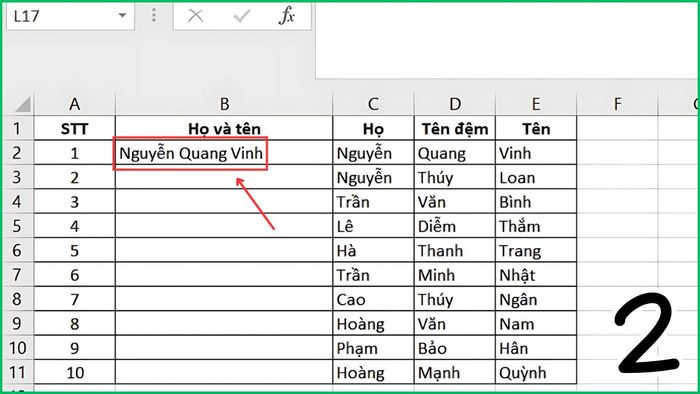Select row 7 header
The width and height of the screenshot is (700, 394).
tap(18, 275)
